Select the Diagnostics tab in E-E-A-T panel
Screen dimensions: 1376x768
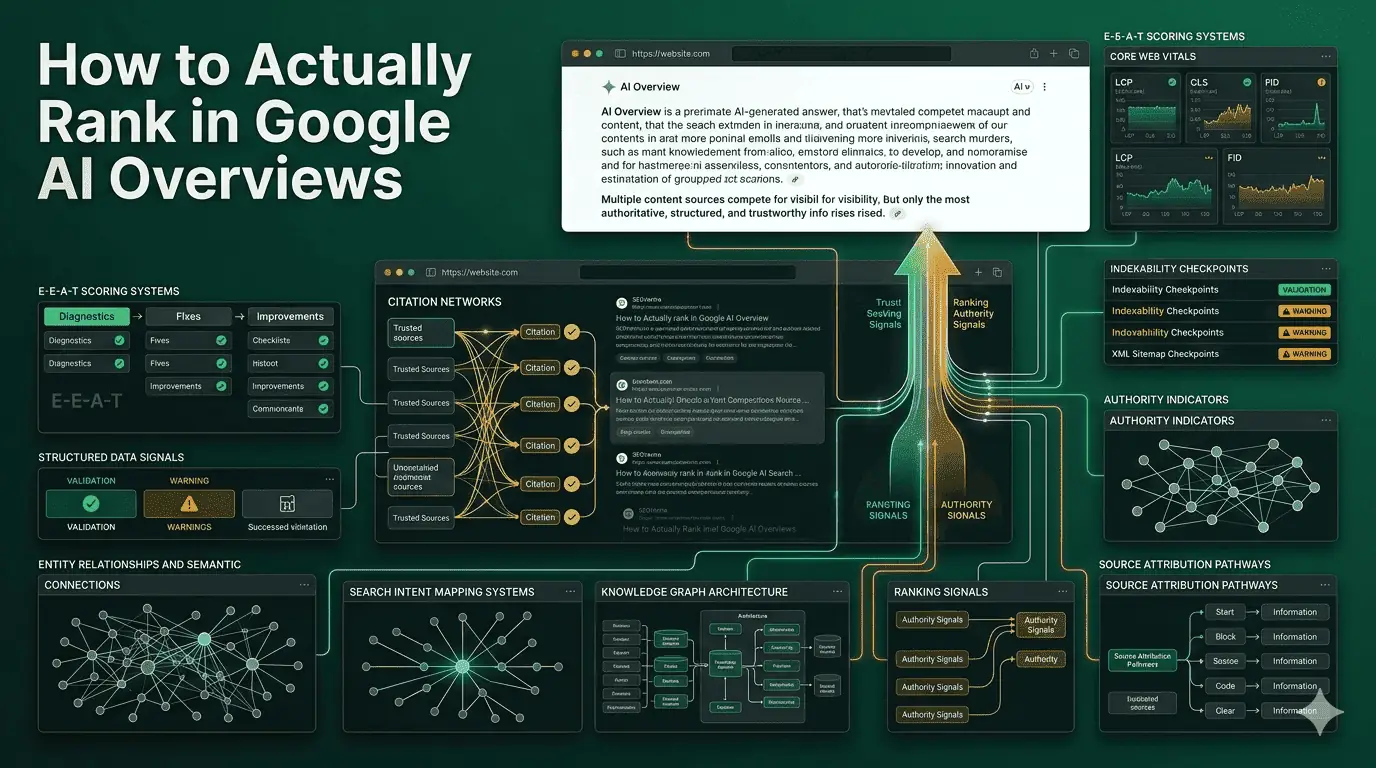click(x=87, y=316)
